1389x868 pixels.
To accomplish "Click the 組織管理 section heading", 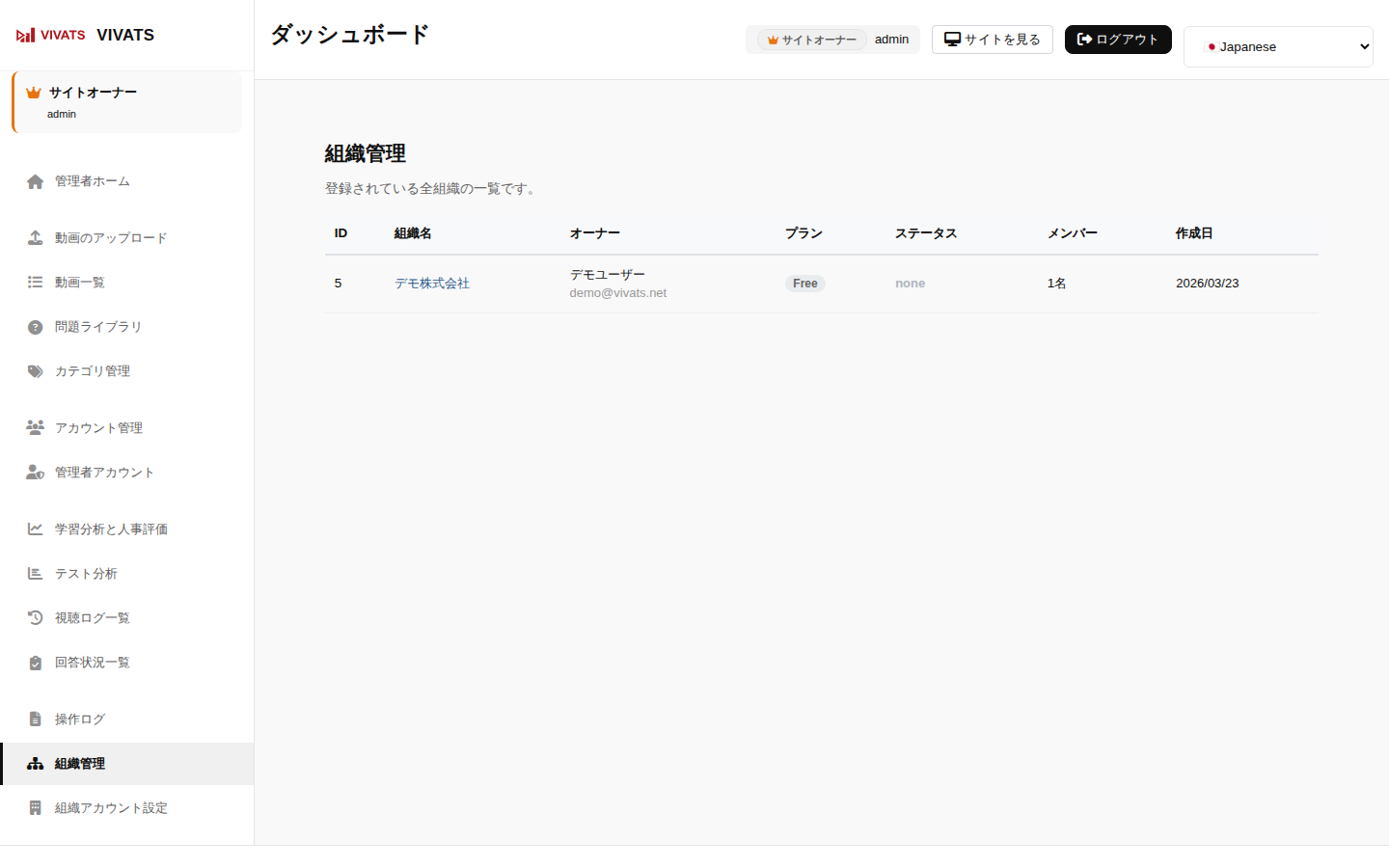I will (365, 153).
